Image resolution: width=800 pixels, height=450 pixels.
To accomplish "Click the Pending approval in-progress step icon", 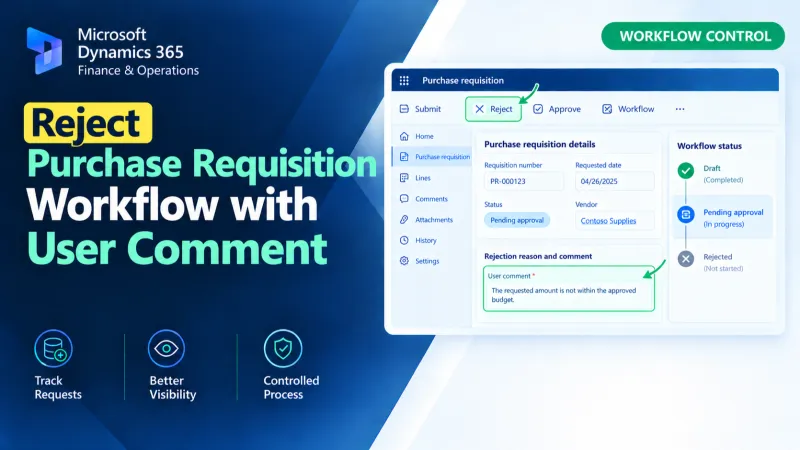I will pos(686,215).
